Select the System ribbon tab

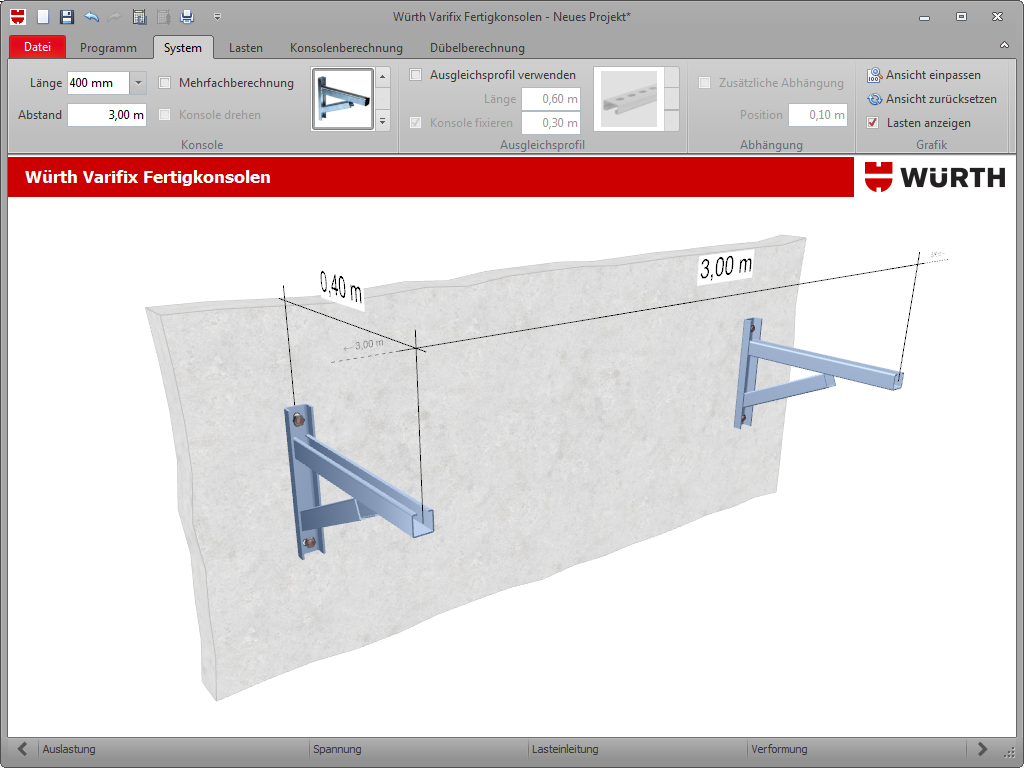coord(183,48)
